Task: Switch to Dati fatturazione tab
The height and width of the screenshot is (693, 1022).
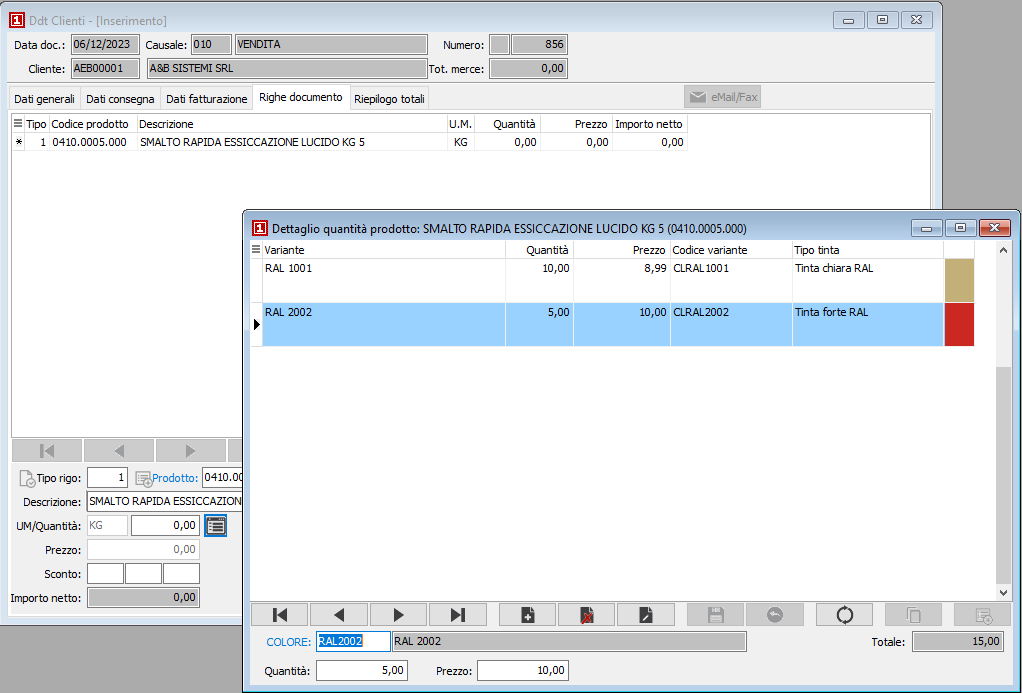Action: [x=207, y=99]
